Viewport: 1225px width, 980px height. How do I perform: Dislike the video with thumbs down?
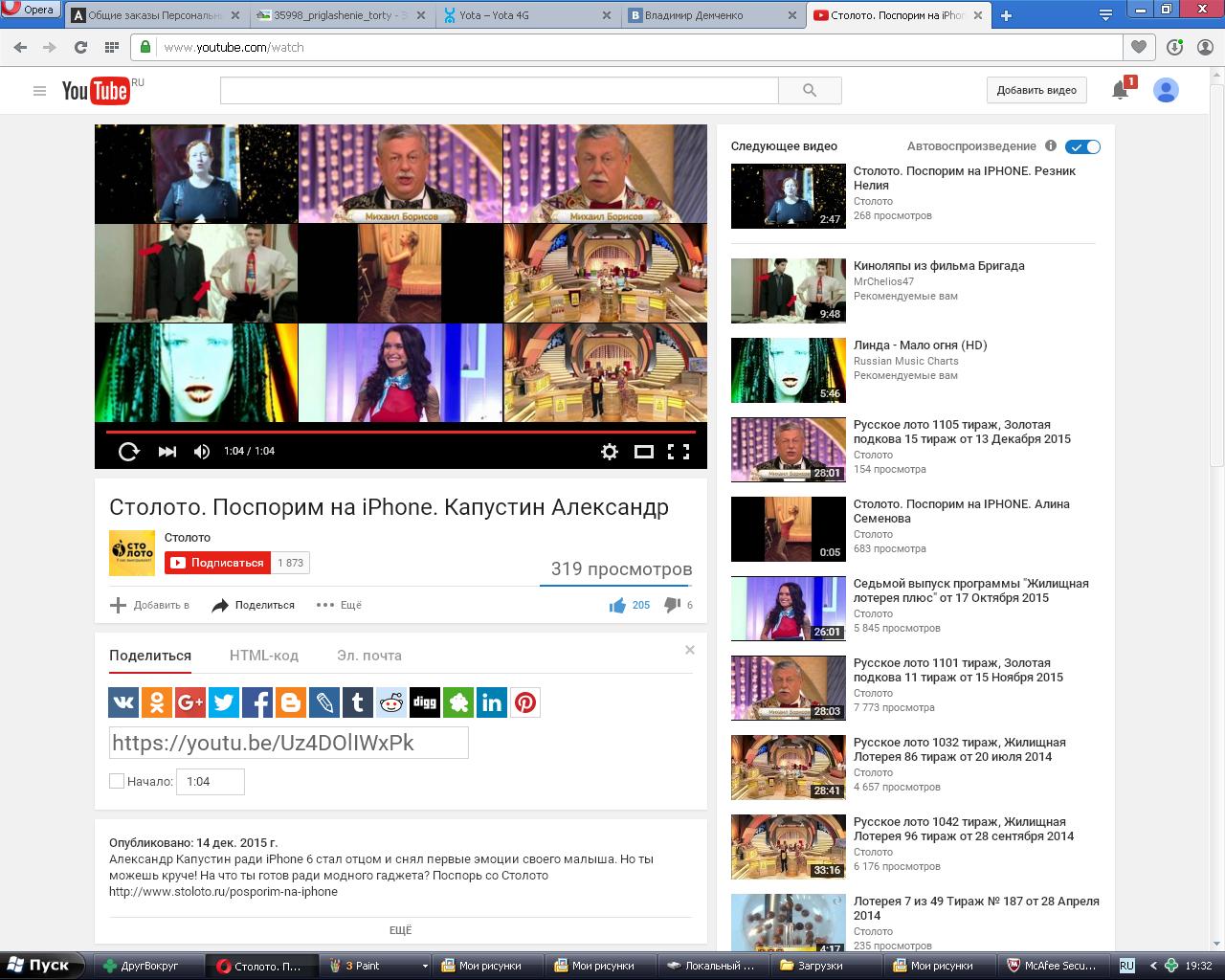(672, 605)
